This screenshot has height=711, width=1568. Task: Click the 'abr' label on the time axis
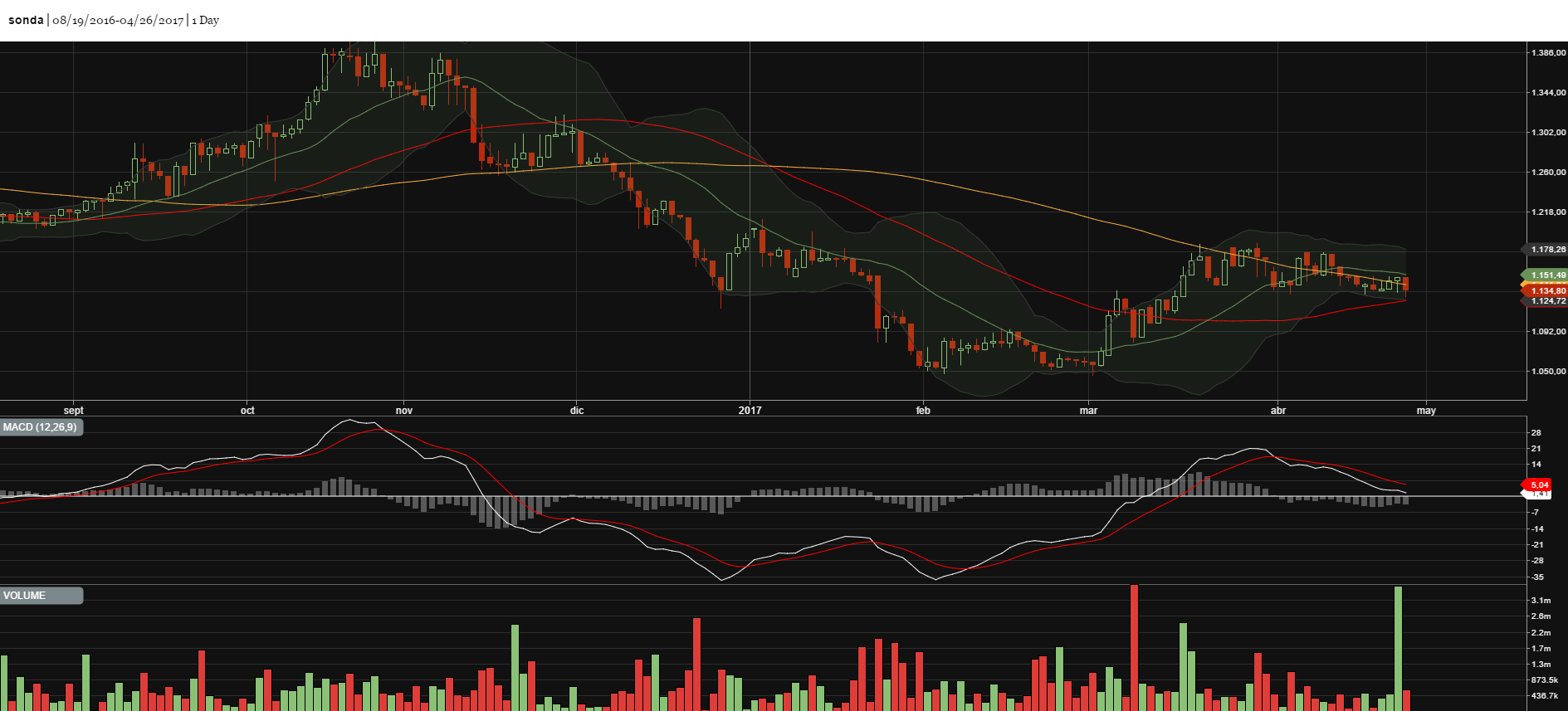point(1278,411)
